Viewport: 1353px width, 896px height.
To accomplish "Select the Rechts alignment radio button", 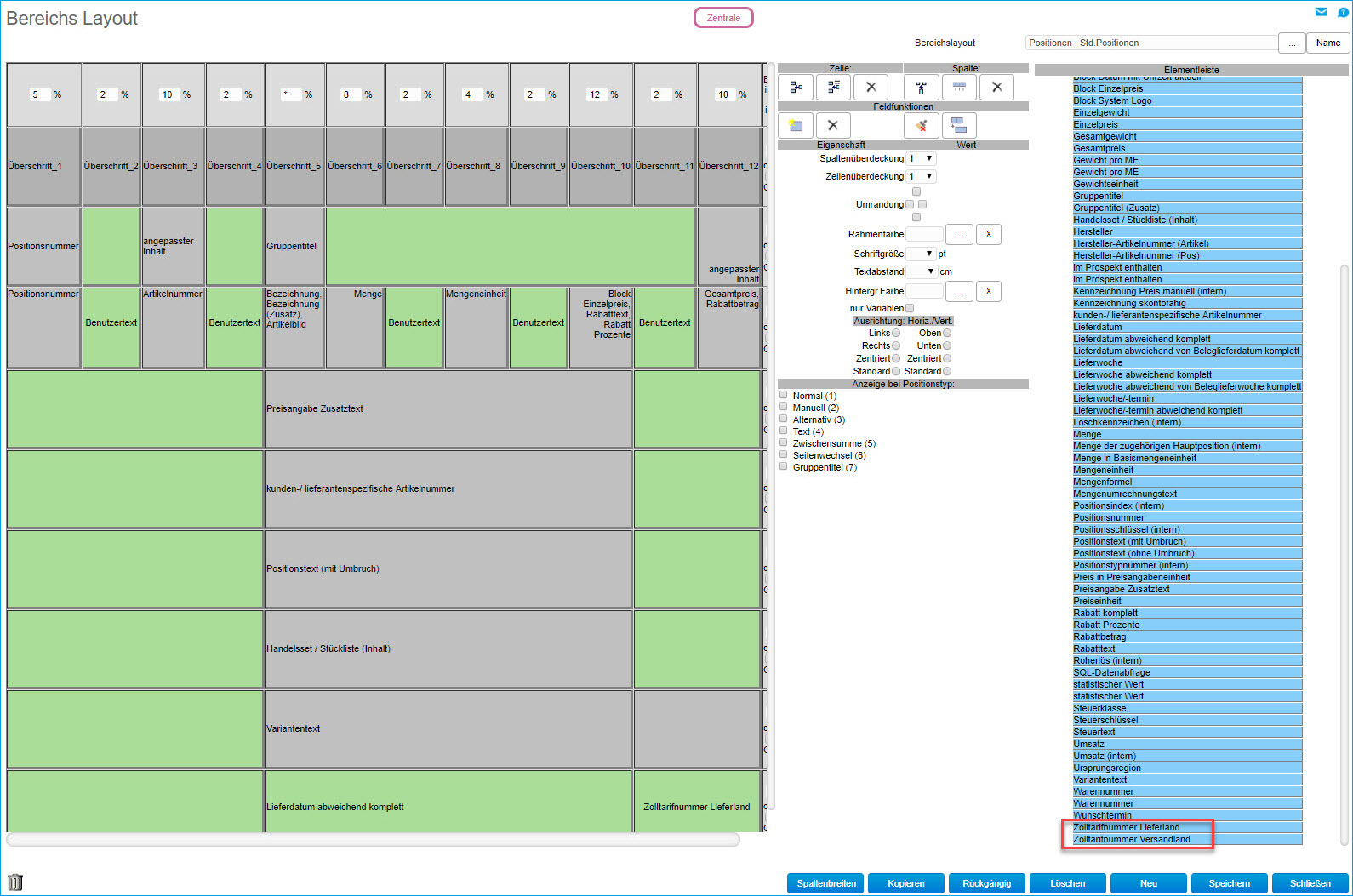I will click(x=896, y=345).
